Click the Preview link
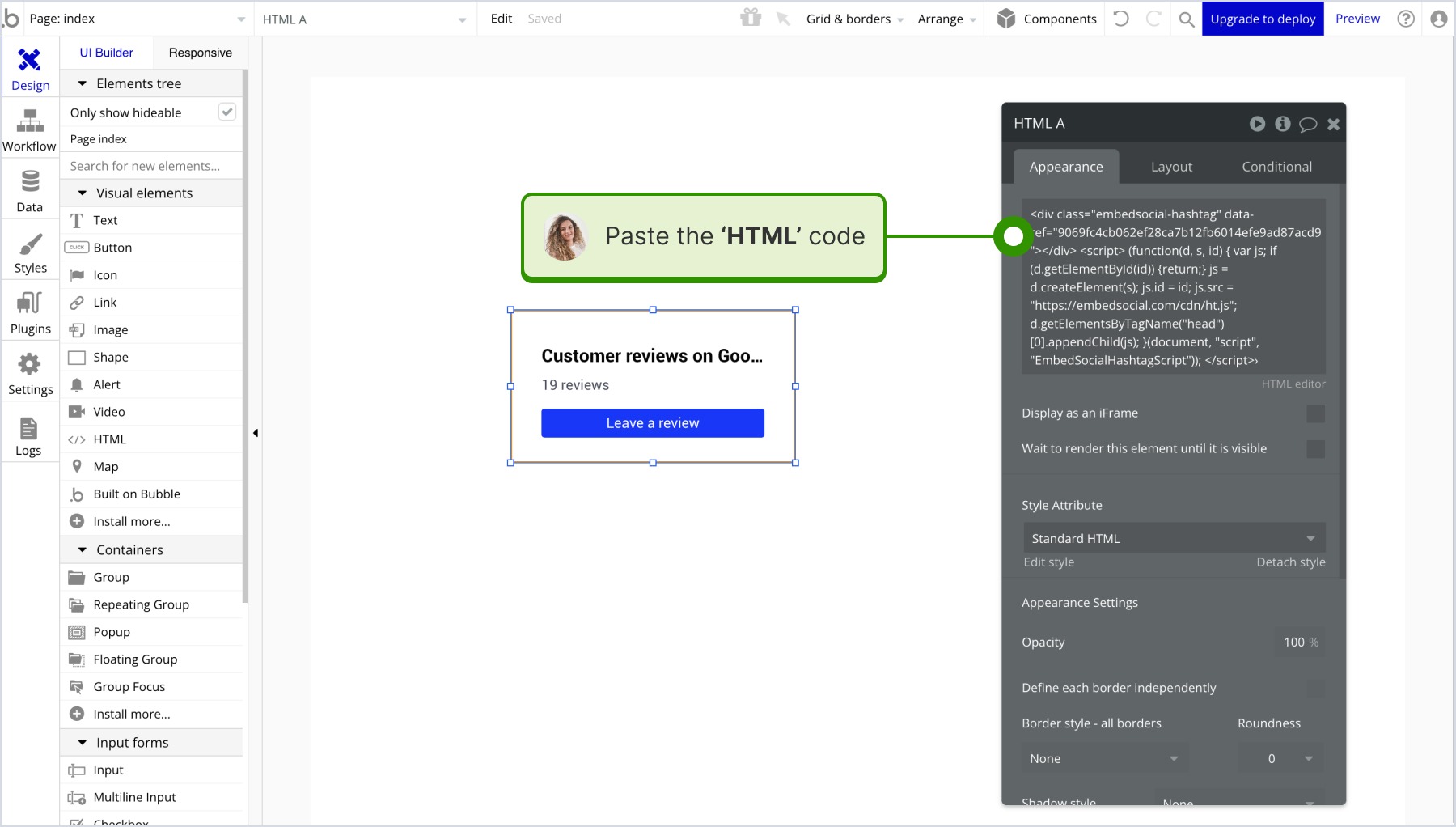 tap(1357, 19)
